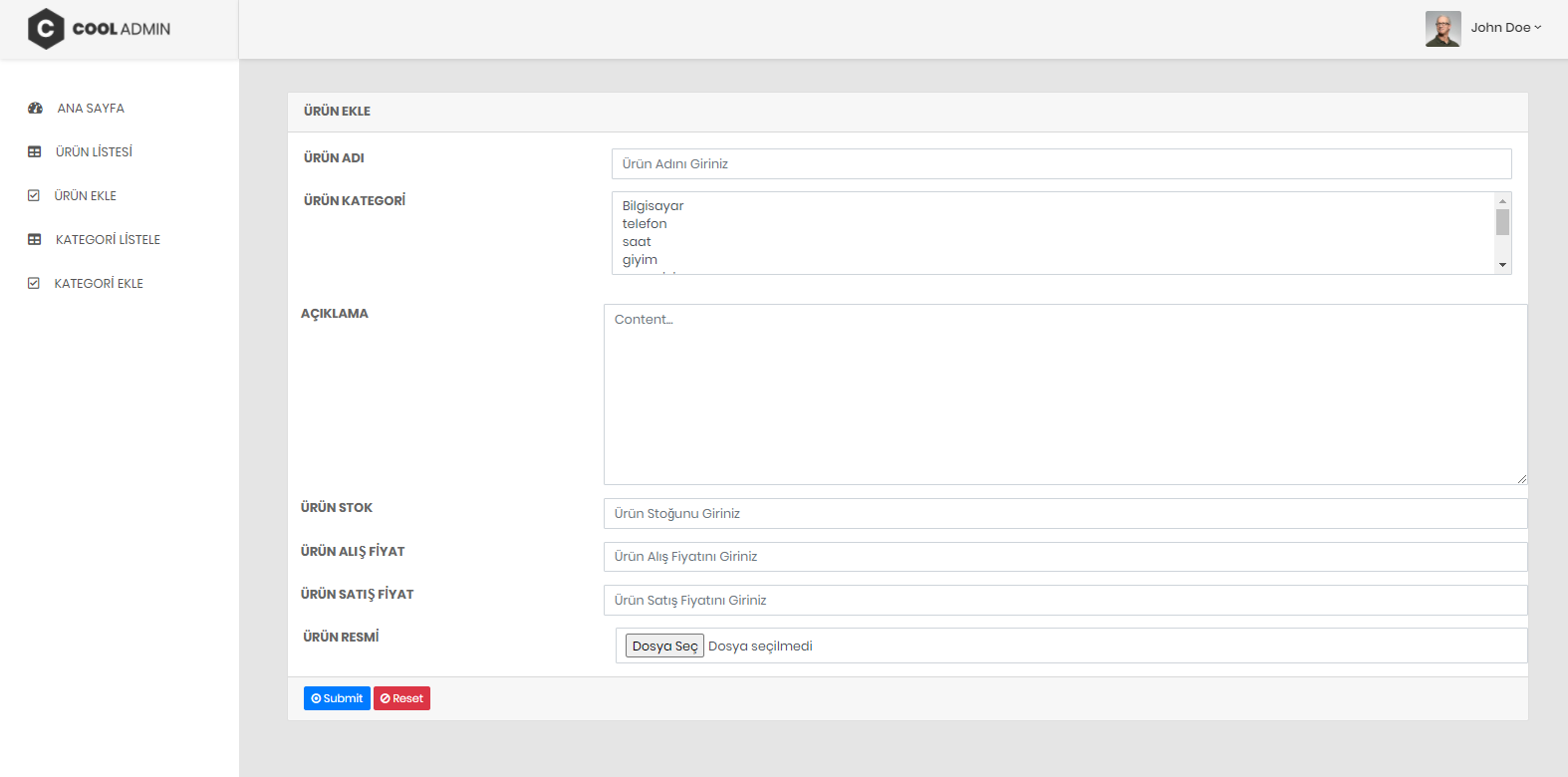Select saat in the category list

click(x=1054, y=242)
